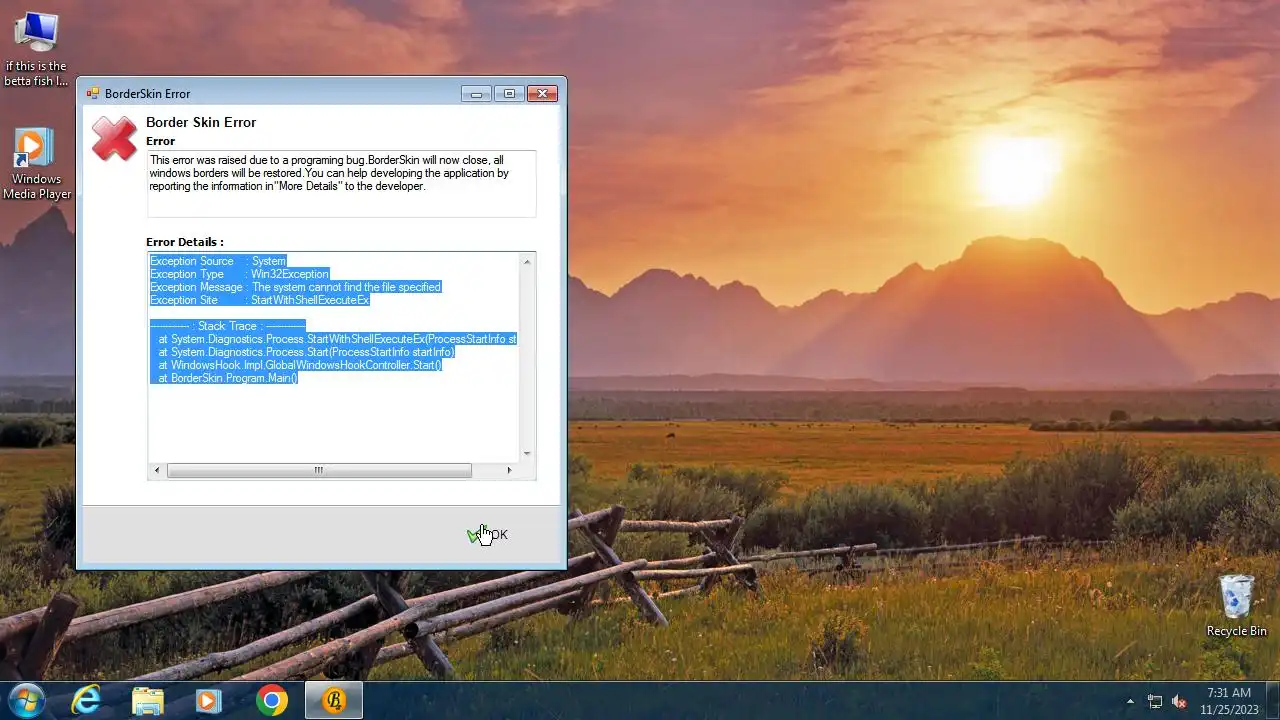The width and height of the screenshot is (1280, 720).
Task: Open the Windows Media Player desktop shortcut
Action: (x=36, y=164)
